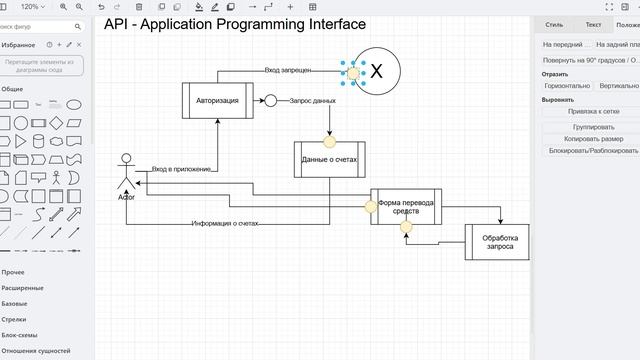Select the parallelogram shape in Общие

coord(74,123)
